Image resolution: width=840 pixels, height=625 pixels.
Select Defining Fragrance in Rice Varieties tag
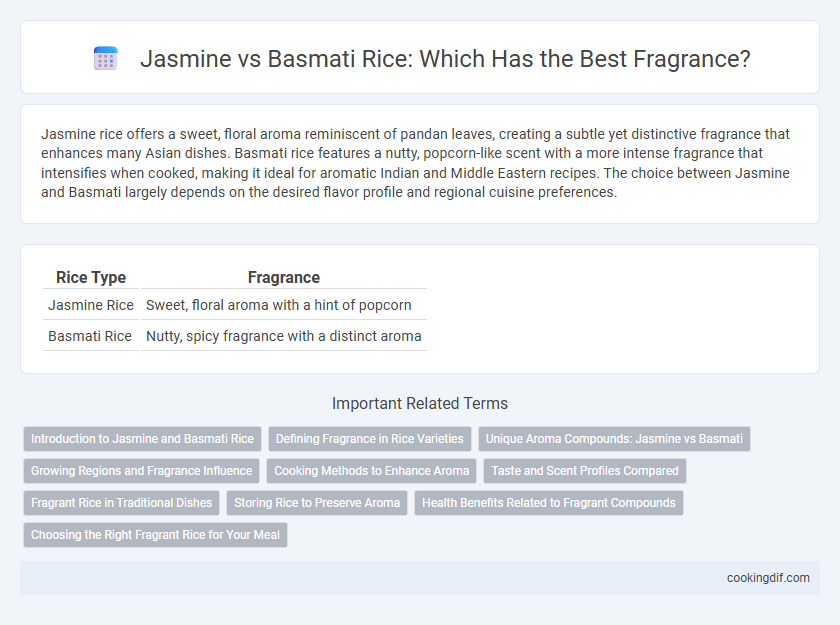point(370,439)
